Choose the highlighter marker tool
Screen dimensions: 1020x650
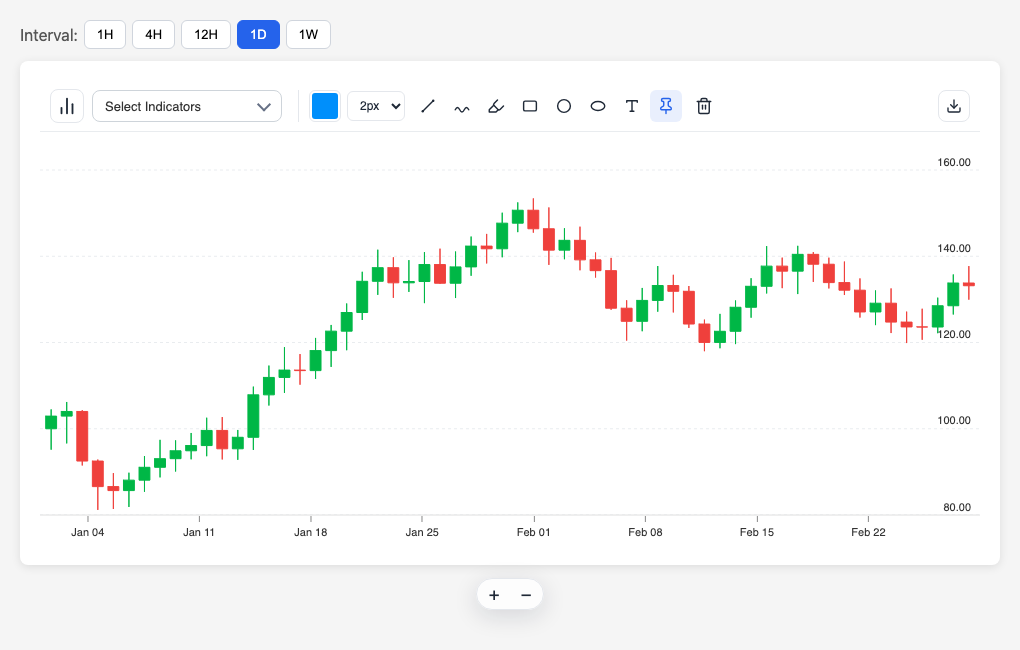[496, 106]
